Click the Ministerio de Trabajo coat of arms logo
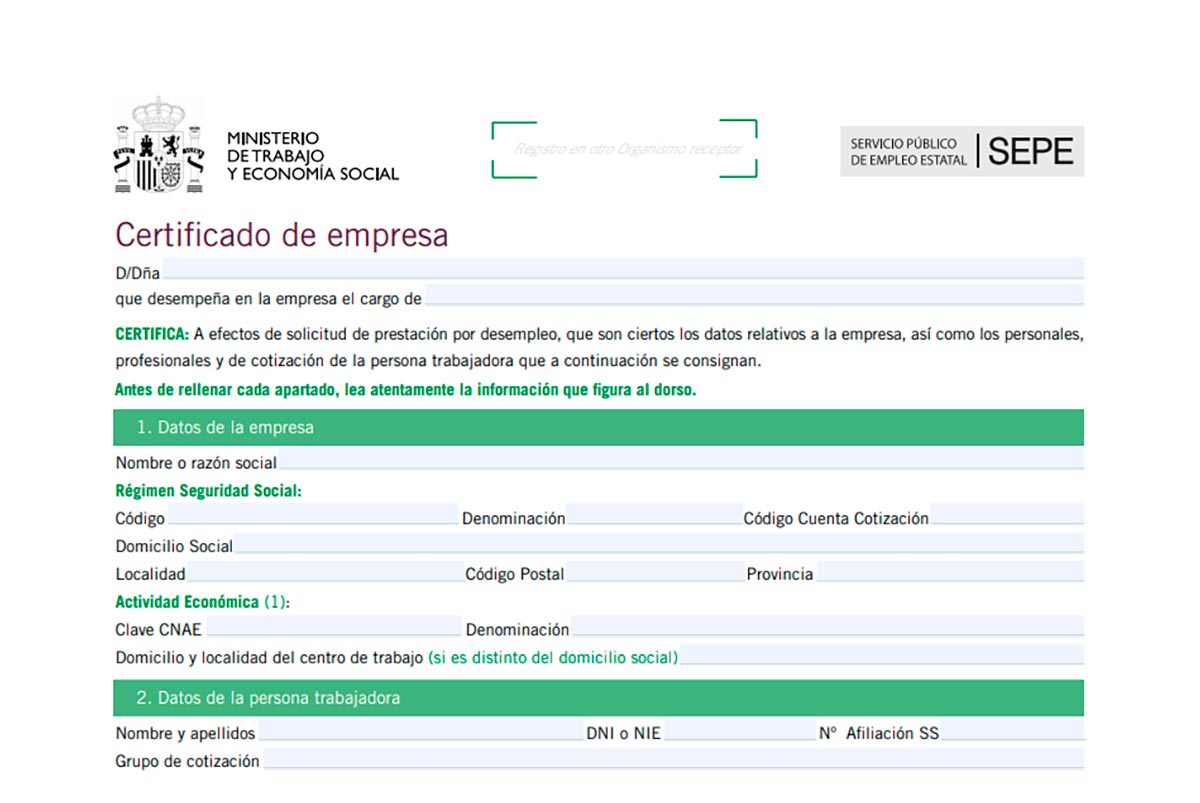This screenshot has height=803, width=1200. pyautogui.click(x=158, y=145)
